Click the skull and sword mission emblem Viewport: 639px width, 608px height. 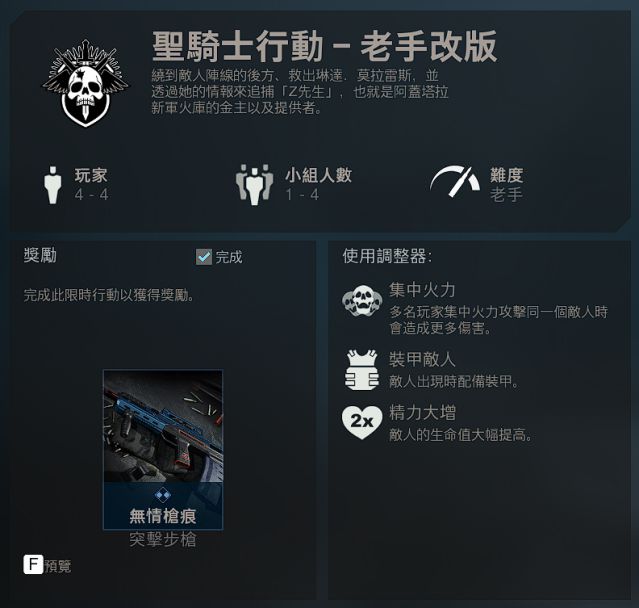(x=85, y=83)
